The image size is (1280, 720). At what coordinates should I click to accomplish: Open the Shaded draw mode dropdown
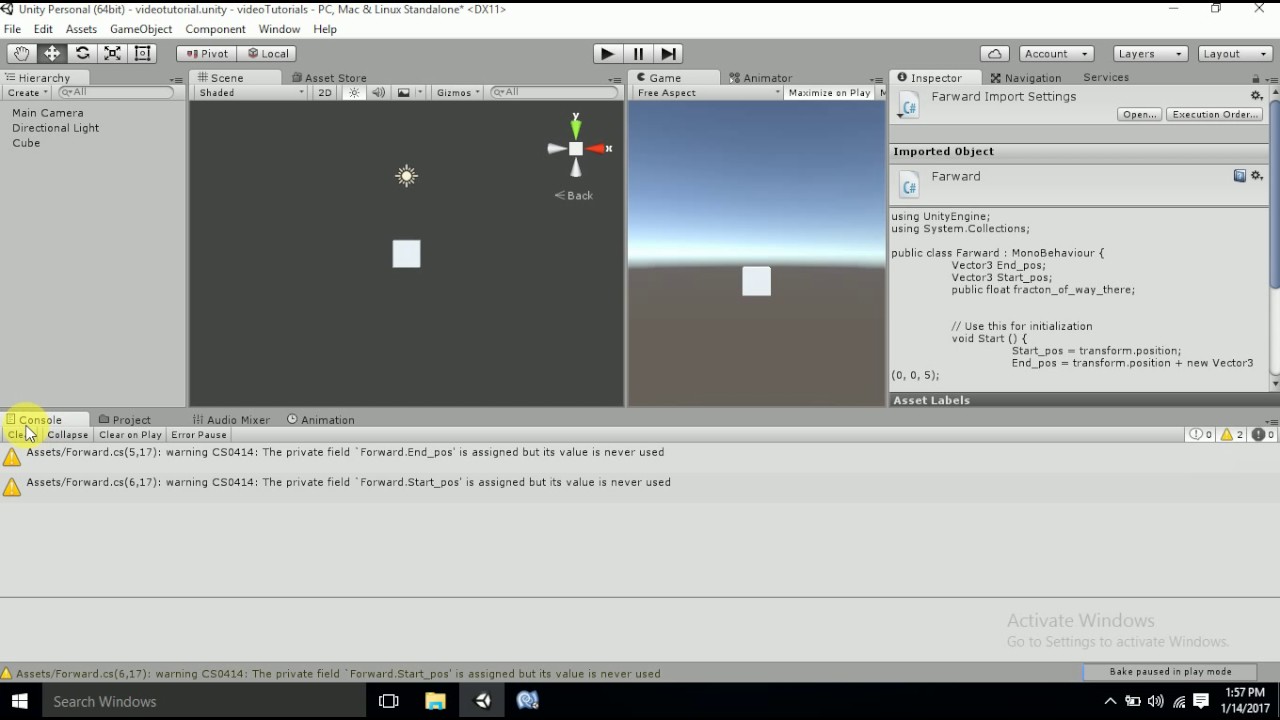tap(250, 93)
